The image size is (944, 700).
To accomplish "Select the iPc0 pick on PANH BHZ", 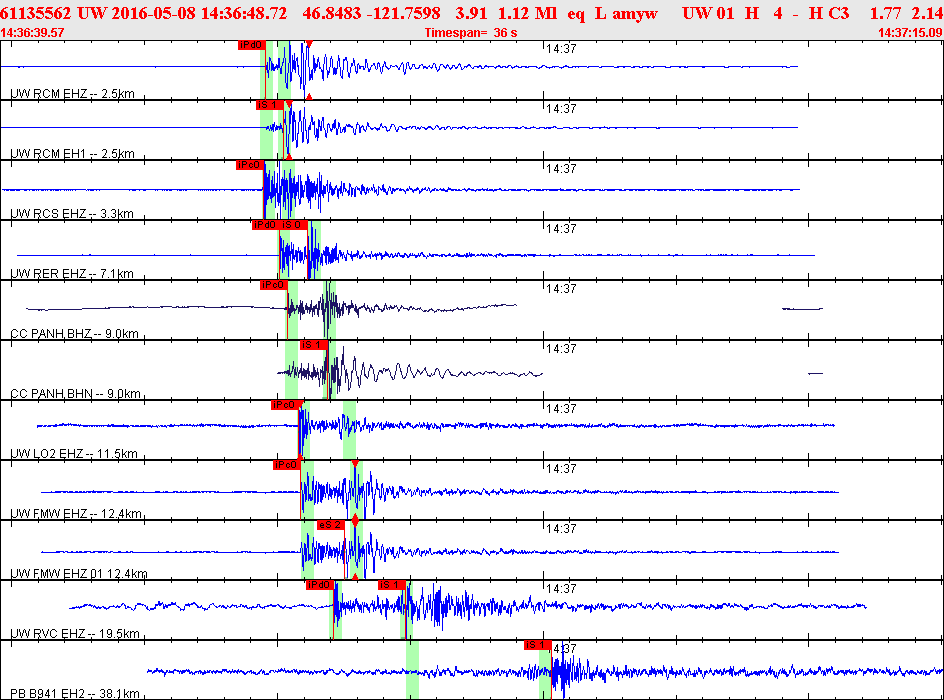I will (273, 285).
